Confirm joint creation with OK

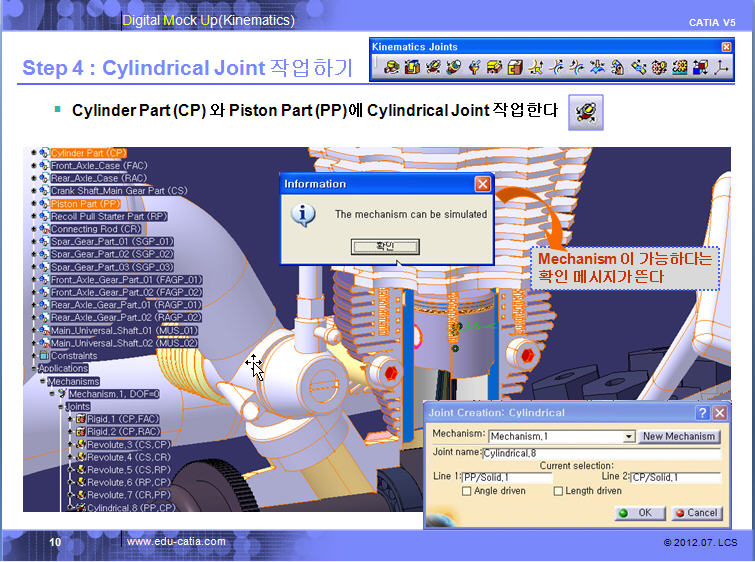[635, 513]
